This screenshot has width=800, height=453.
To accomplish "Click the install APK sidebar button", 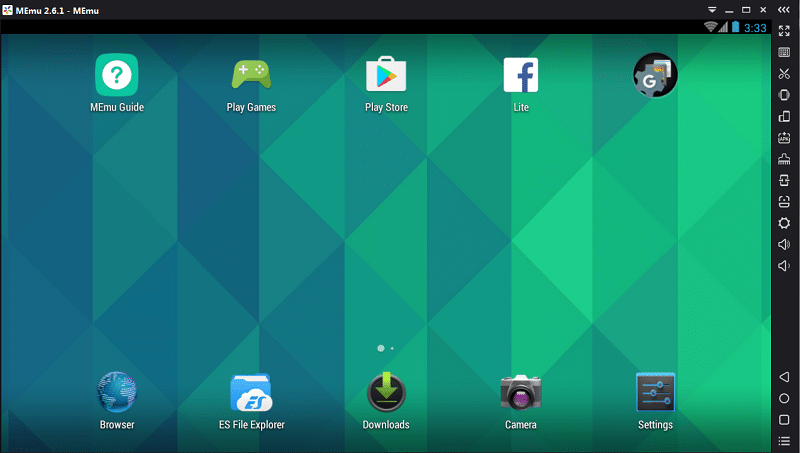I will (784, 138).
